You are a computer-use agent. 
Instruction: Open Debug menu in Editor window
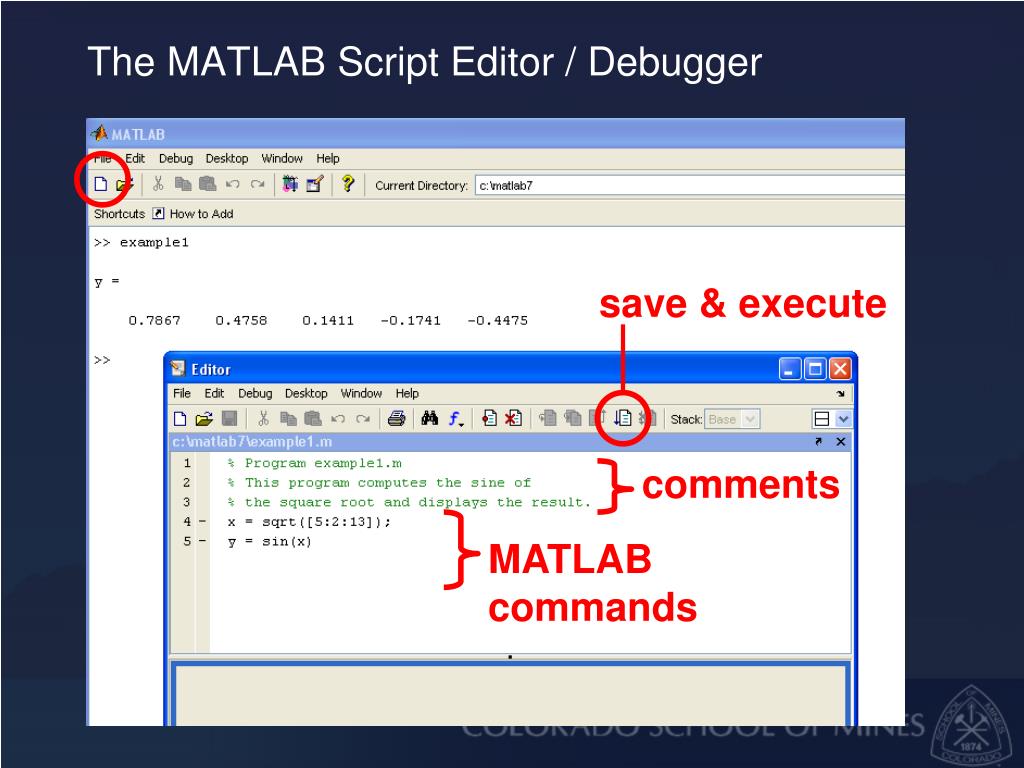(255, 393)
